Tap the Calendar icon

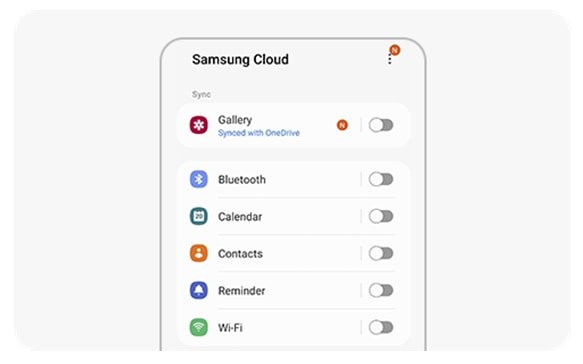(x=199, y=216)
